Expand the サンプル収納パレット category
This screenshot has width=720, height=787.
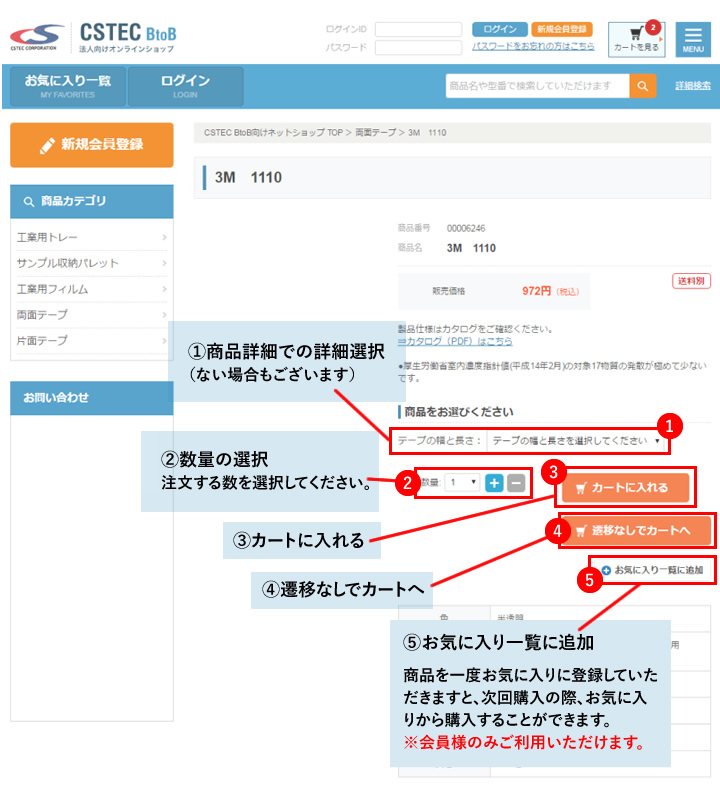[92, 263]
